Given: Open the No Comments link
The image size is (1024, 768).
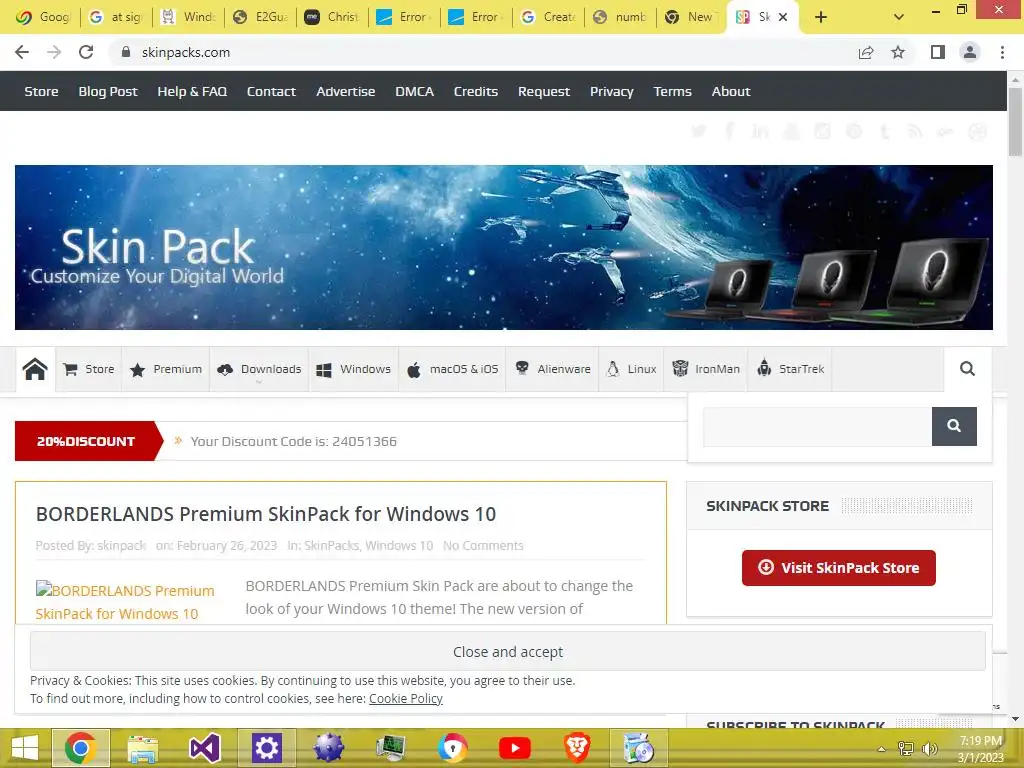Looking at the screenshot, I should click(483, 545).
